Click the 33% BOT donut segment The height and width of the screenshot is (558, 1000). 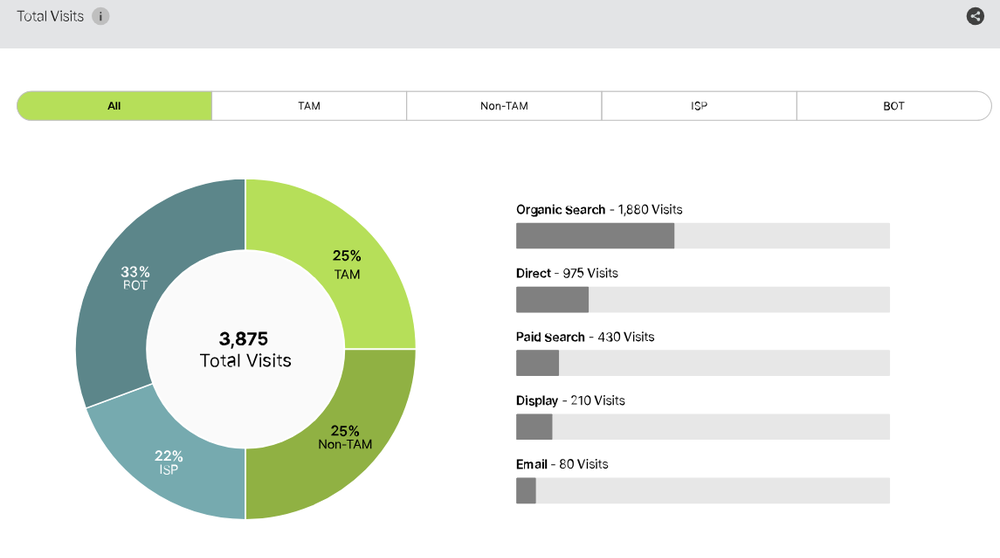[x=135, y=278]
